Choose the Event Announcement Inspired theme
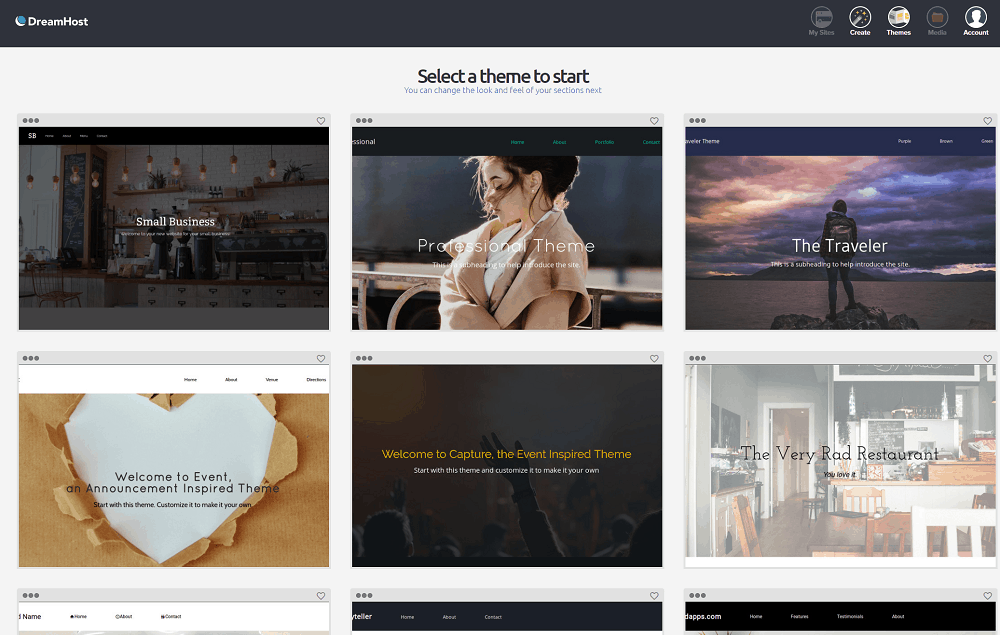Viewport: 1000px width, 635px height. pyautogui.click(x=173, y=465)
